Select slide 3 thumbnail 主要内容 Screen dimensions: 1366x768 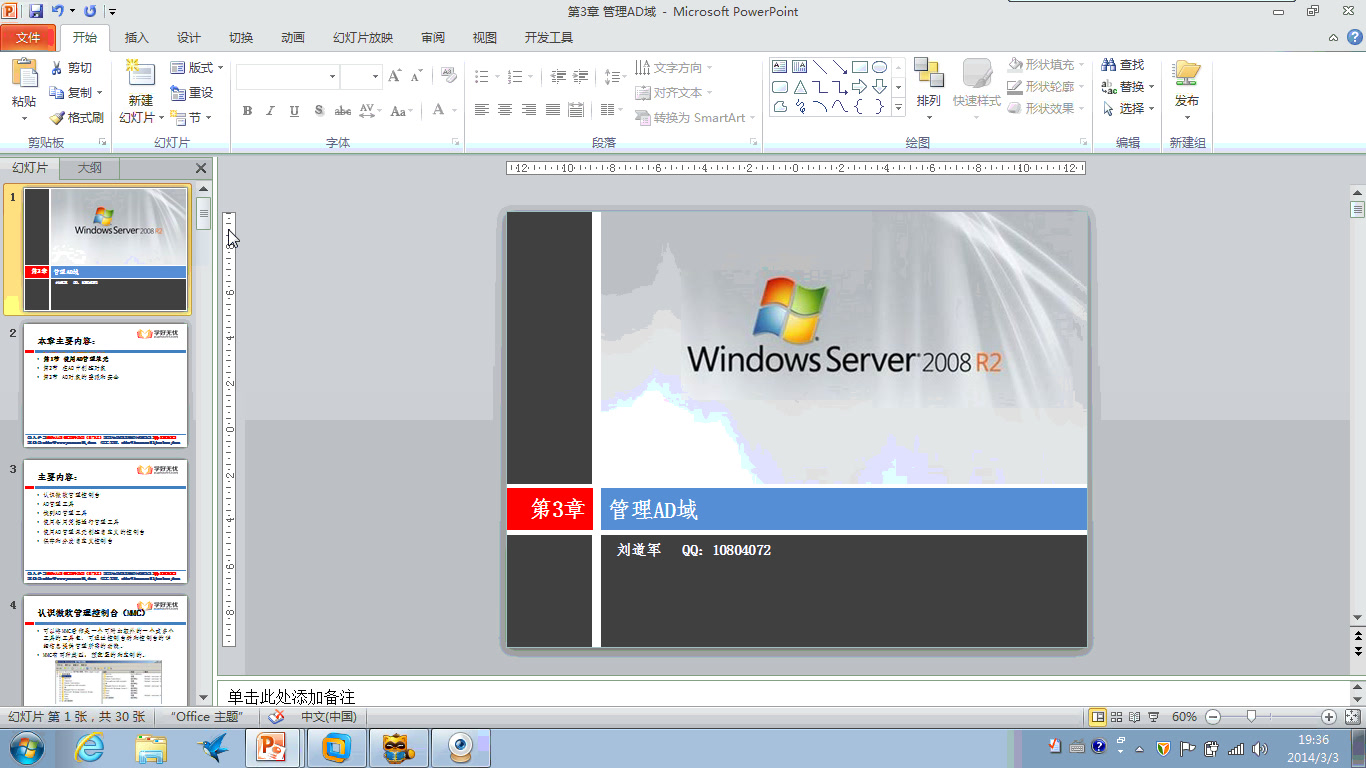pos(106,521)
